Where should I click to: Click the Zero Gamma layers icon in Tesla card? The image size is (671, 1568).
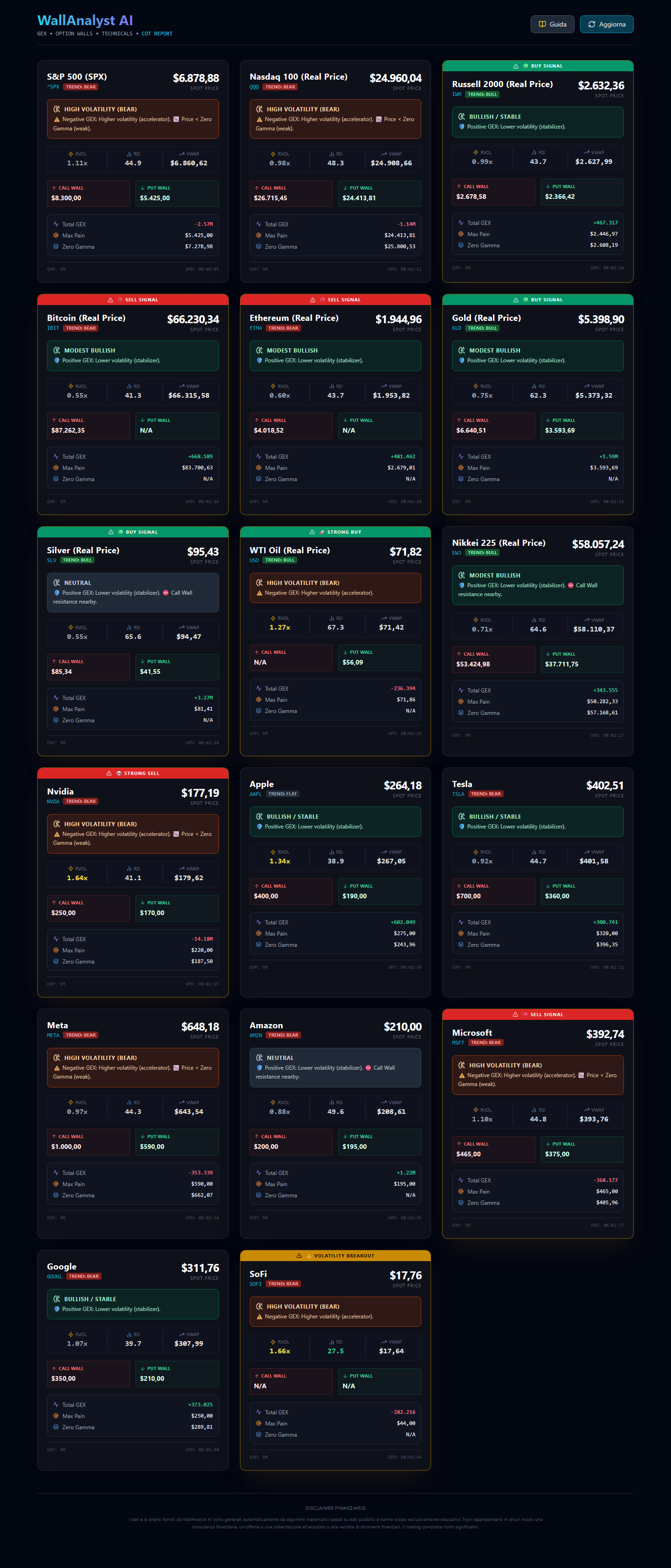pyautogui.click(x=461, y=945)
